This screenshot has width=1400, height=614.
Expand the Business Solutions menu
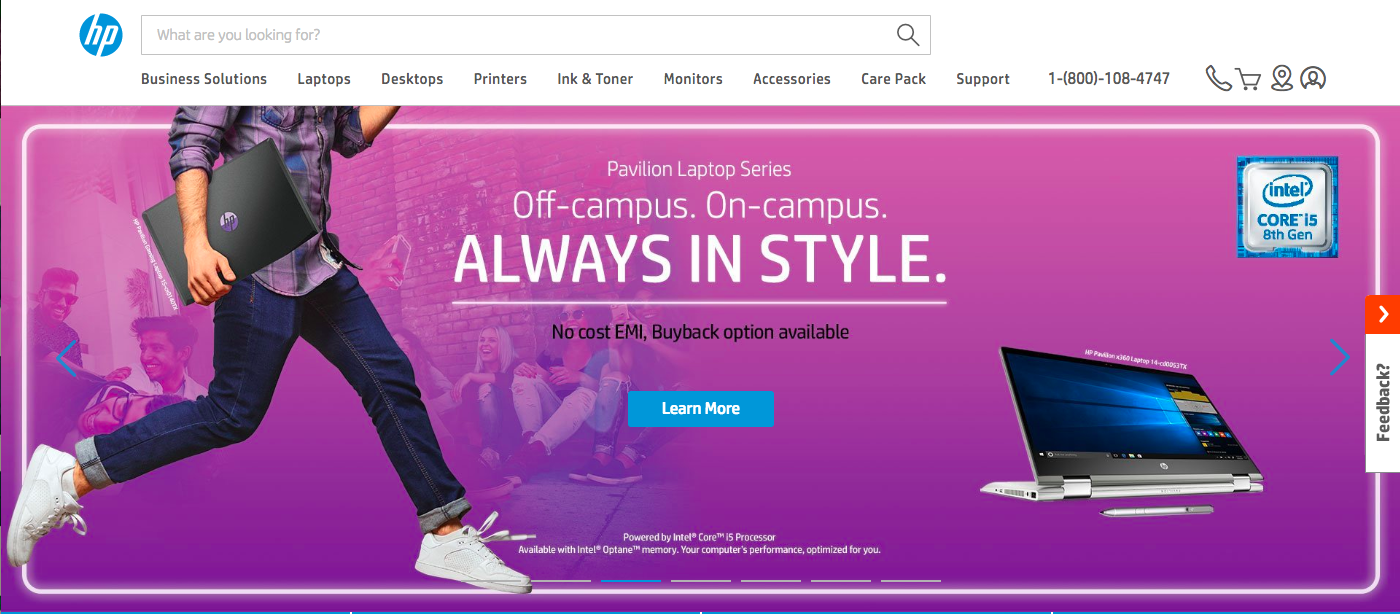coord(204,79)
